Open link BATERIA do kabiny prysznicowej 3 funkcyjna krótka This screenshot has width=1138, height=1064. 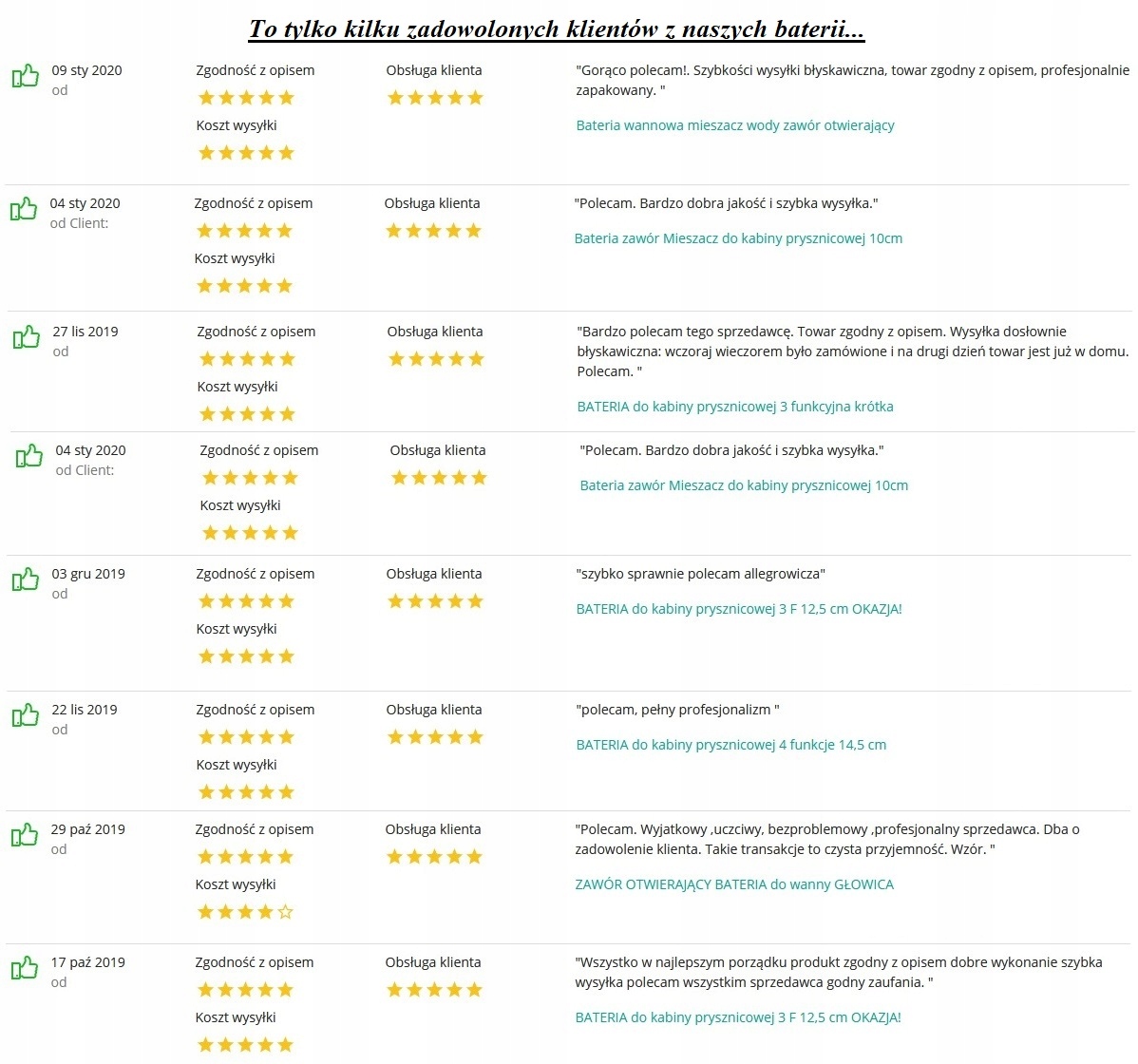[x=735, y=407]
